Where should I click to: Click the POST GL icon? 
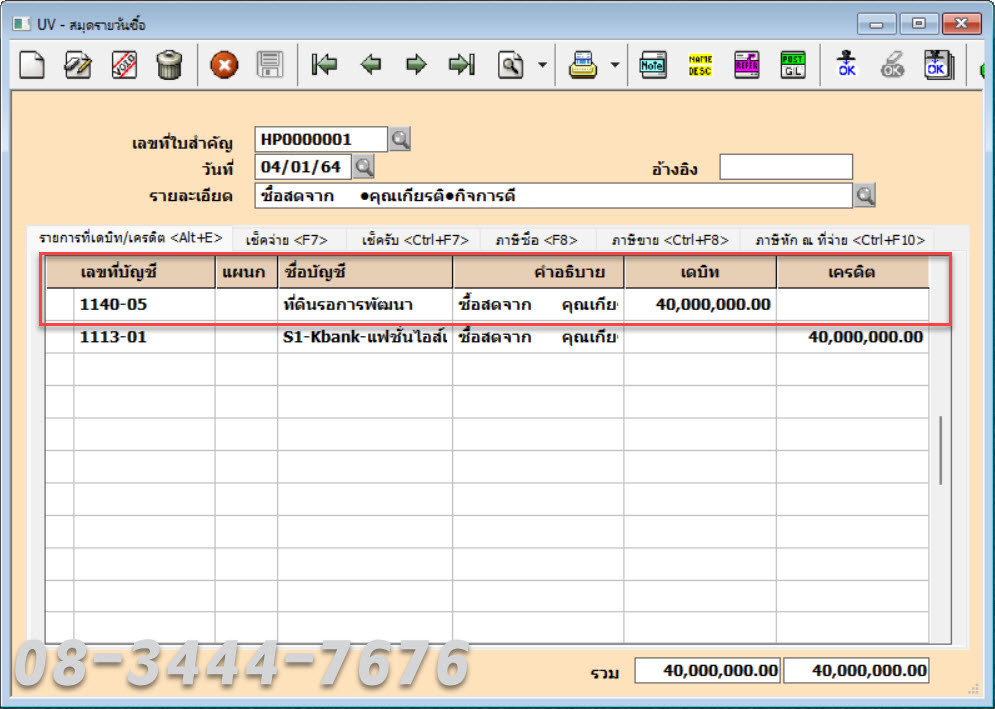[793, 65]
